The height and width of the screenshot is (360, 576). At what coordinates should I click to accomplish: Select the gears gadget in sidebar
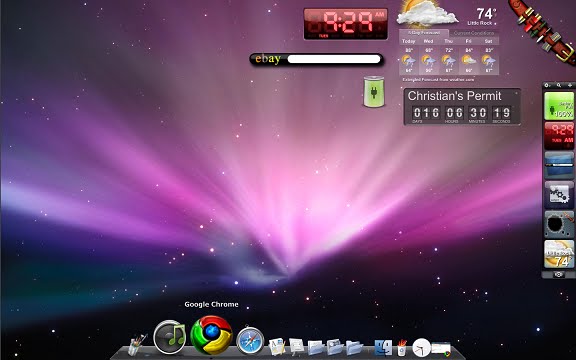(x=559, y=195)
